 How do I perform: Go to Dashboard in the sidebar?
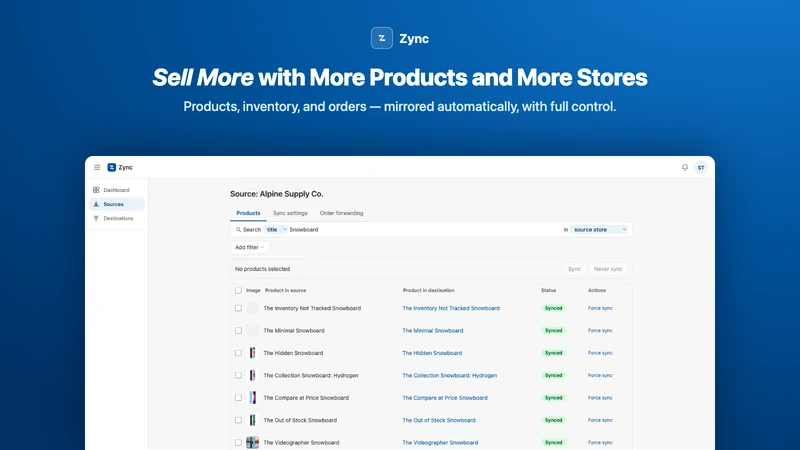point(116,190)
